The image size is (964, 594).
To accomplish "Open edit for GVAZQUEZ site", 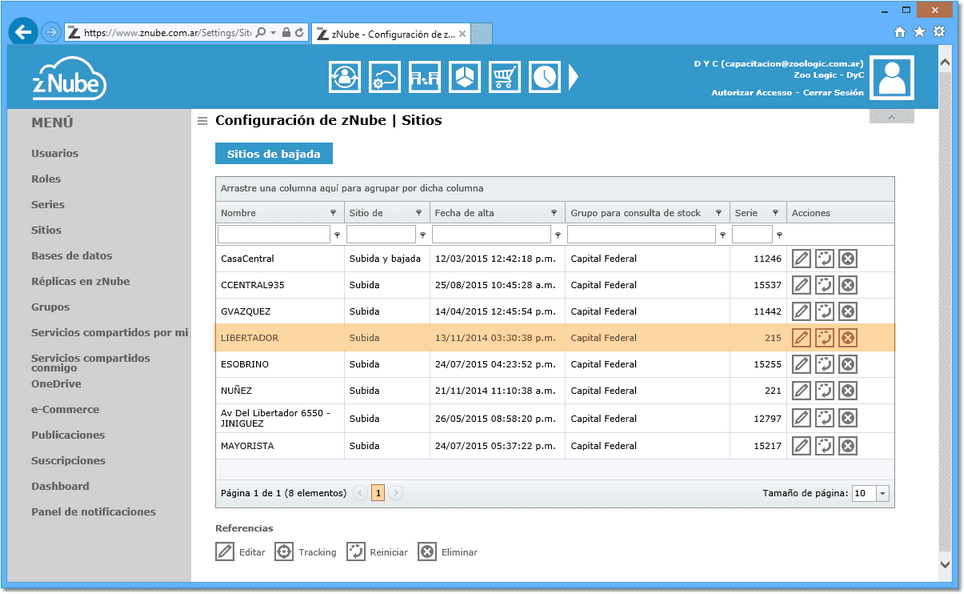I will (801, 312).
